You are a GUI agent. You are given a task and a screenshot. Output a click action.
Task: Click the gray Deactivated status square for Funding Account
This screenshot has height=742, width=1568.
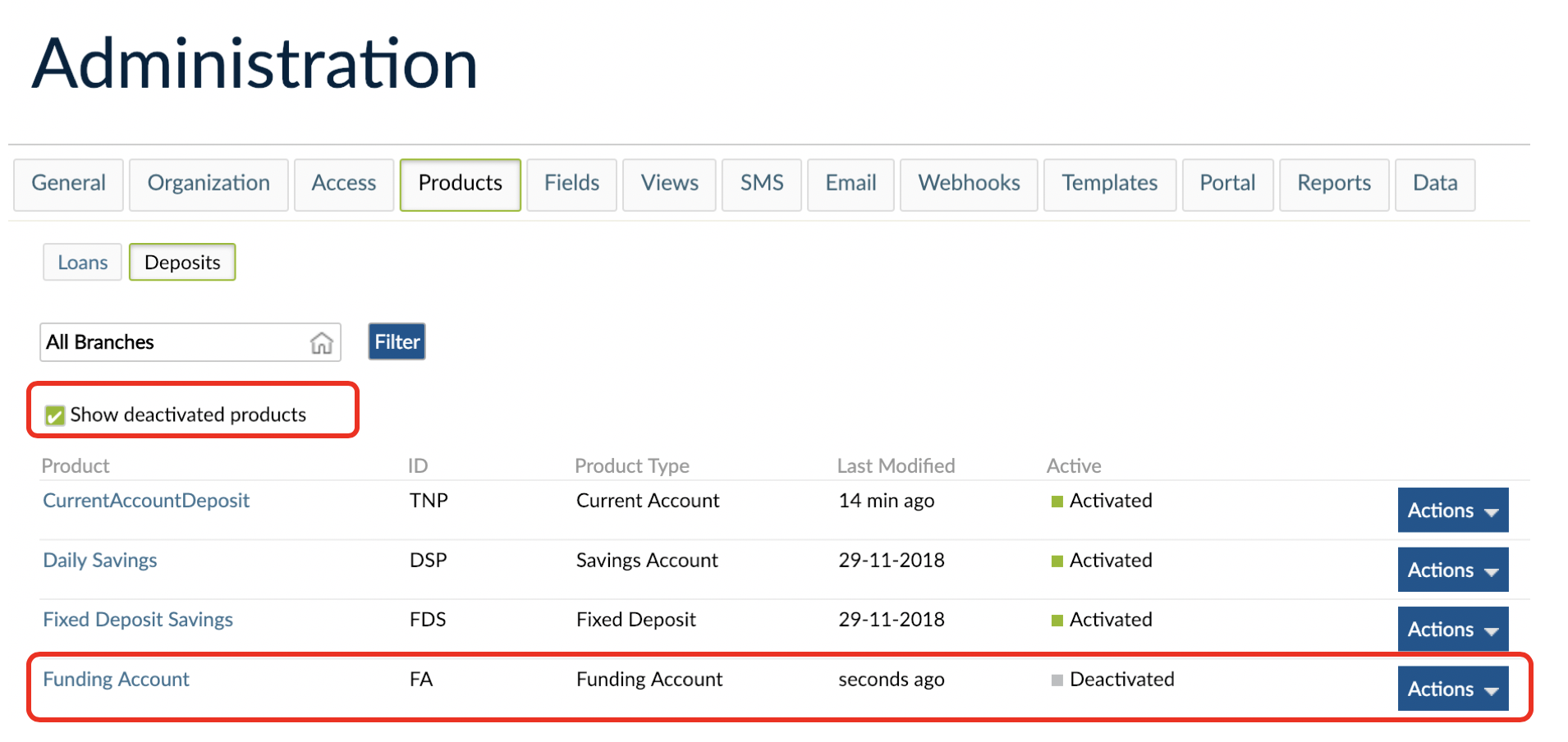1056,680
